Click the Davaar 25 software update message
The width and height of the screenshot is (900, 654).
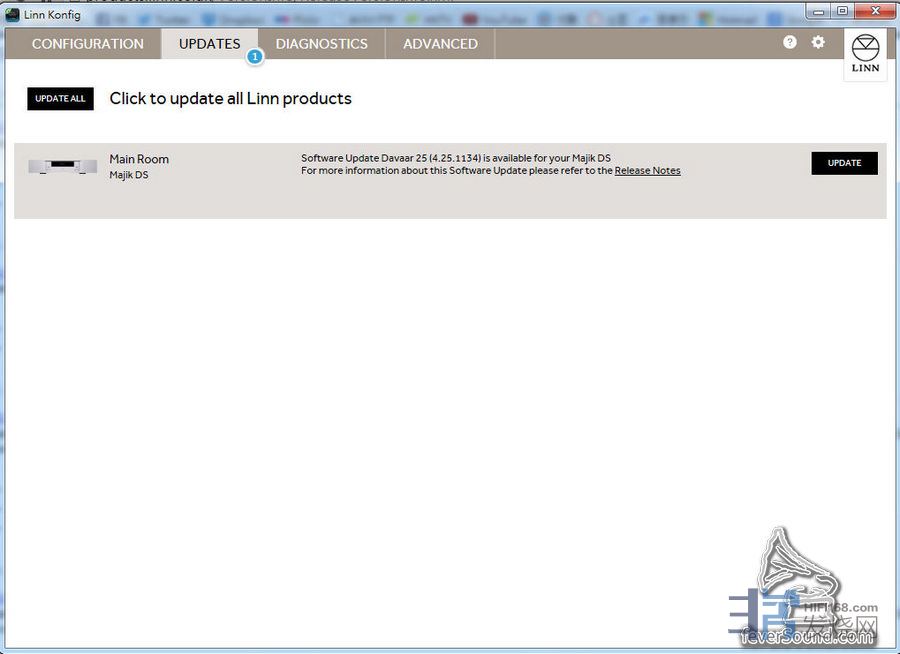(455, 158)
